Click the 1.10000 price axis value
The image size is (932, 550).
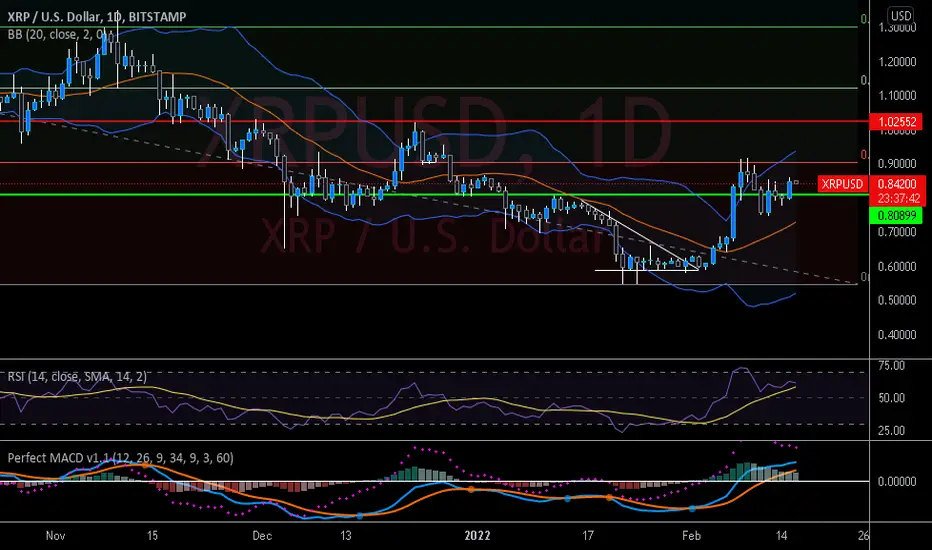897,95
